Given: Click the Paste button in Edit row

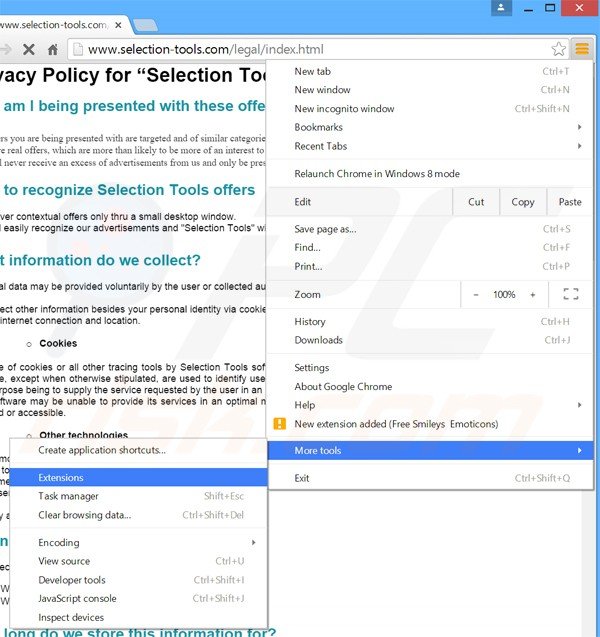Looking at the screenshot, I should [x=570, y=201].
